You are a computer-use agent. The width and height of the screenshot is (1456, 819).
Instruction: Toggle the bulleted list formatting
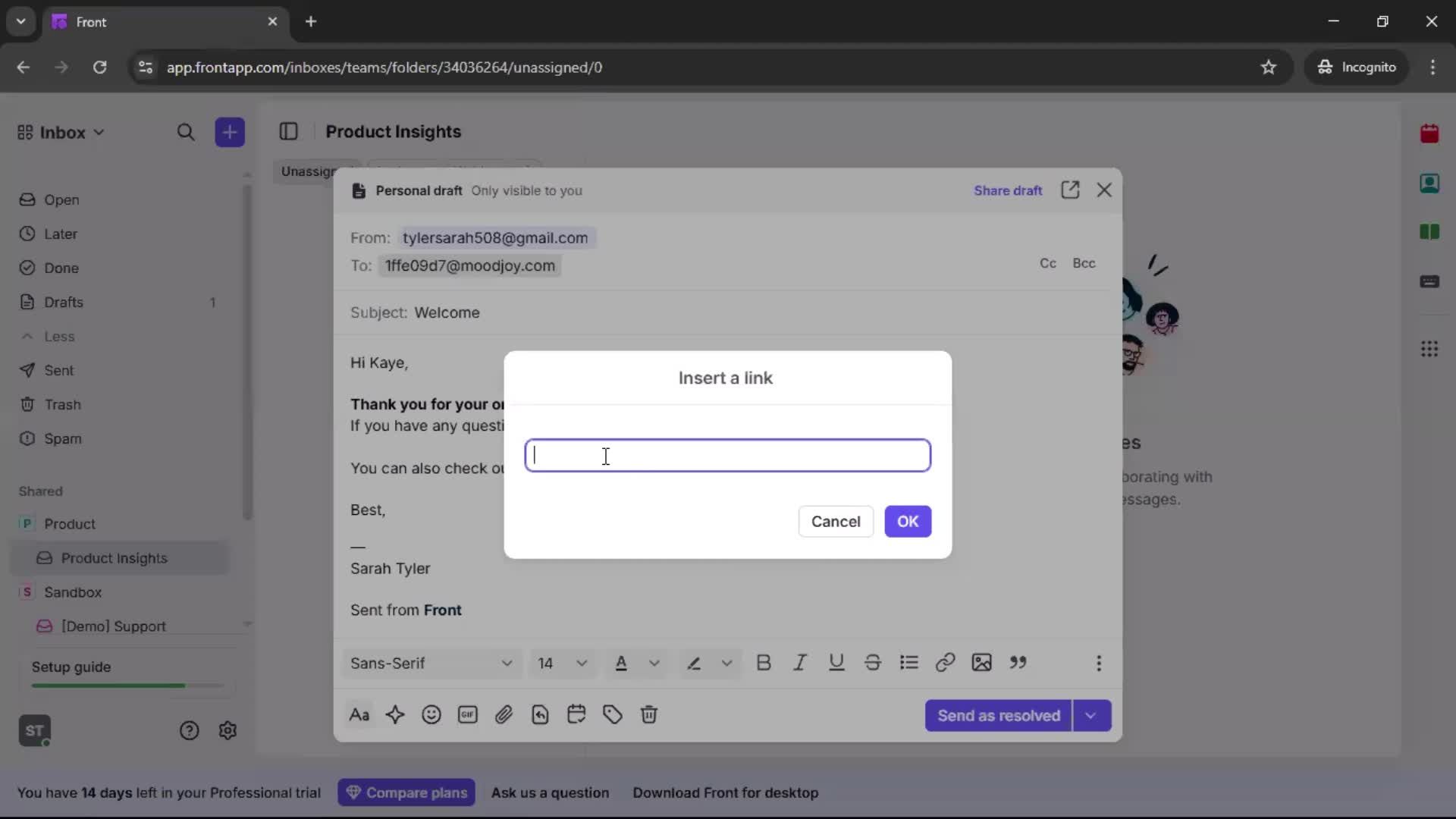tap(909, 663)
